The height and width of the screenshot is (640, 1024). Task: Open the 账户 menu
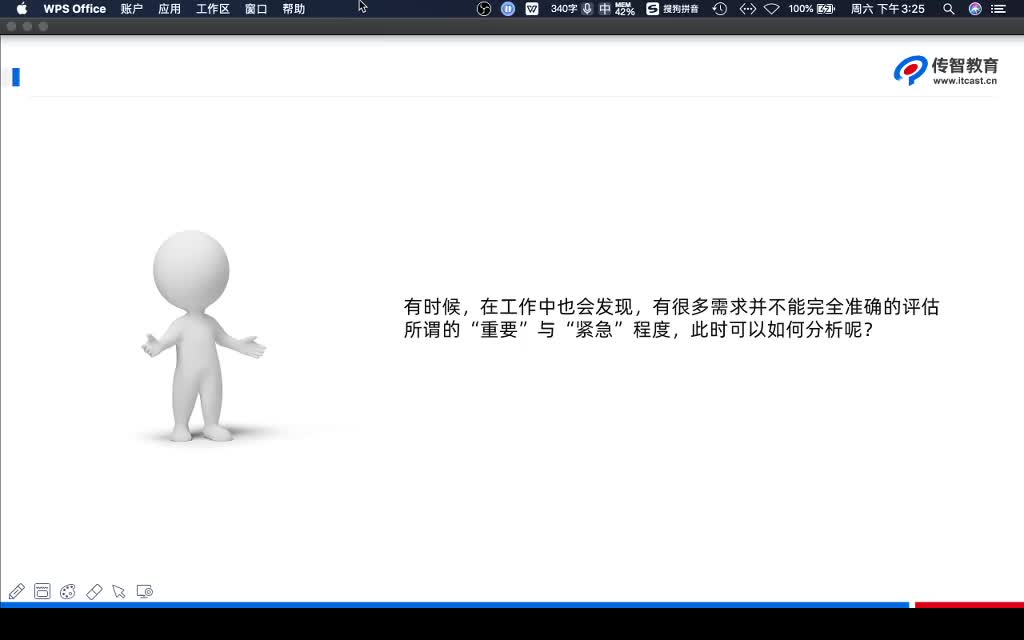coord(131,8)
